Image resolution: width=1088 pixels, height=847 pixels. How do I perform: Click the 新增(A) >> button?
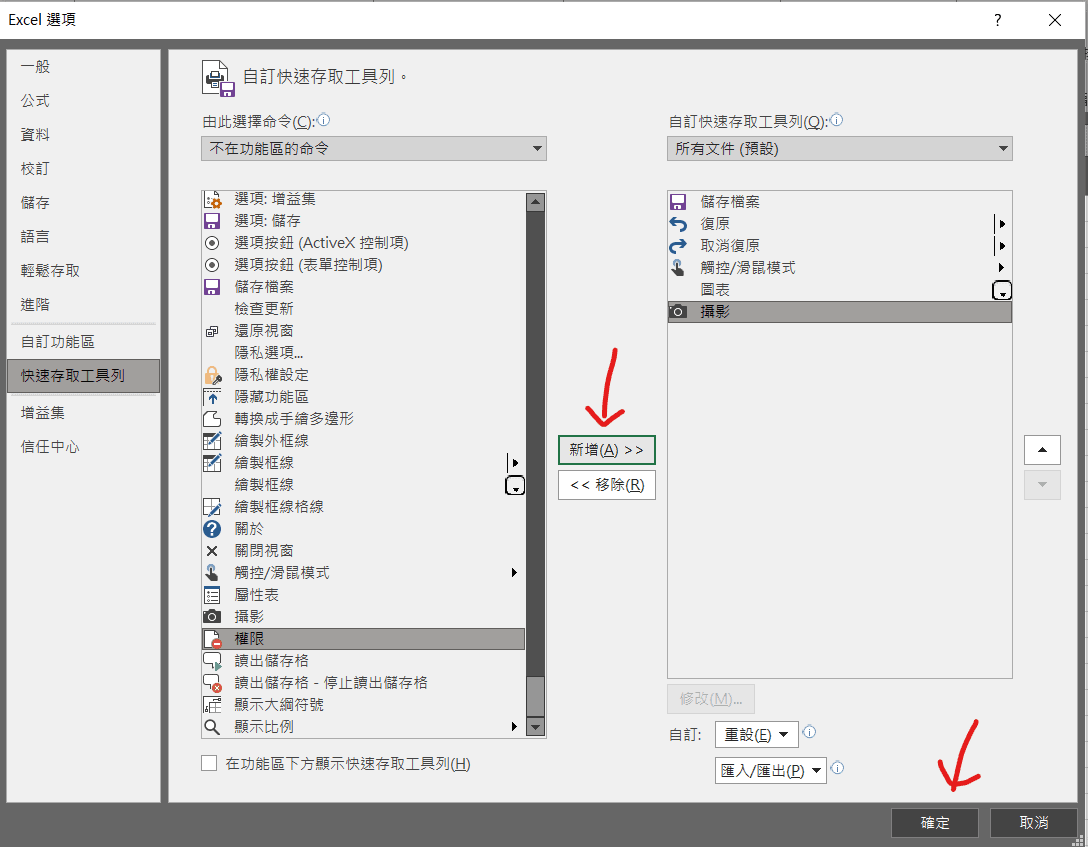pyautogui.click(x=606, y=450)
